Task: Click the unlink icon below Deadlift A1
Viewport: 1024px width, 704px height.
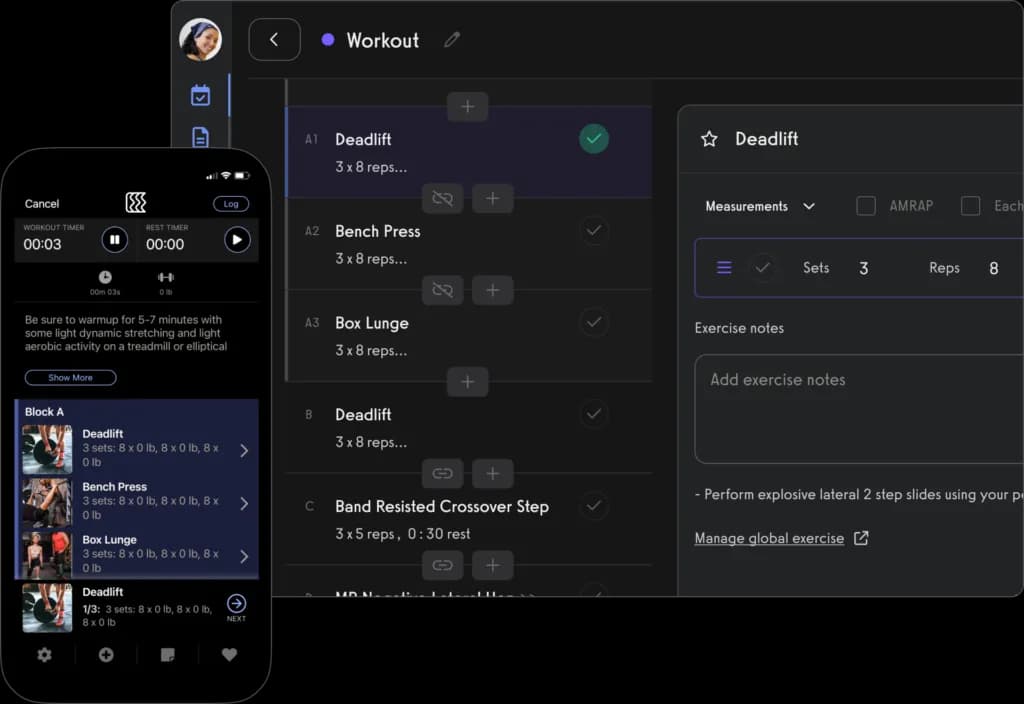Action: [x=442, y=198]
